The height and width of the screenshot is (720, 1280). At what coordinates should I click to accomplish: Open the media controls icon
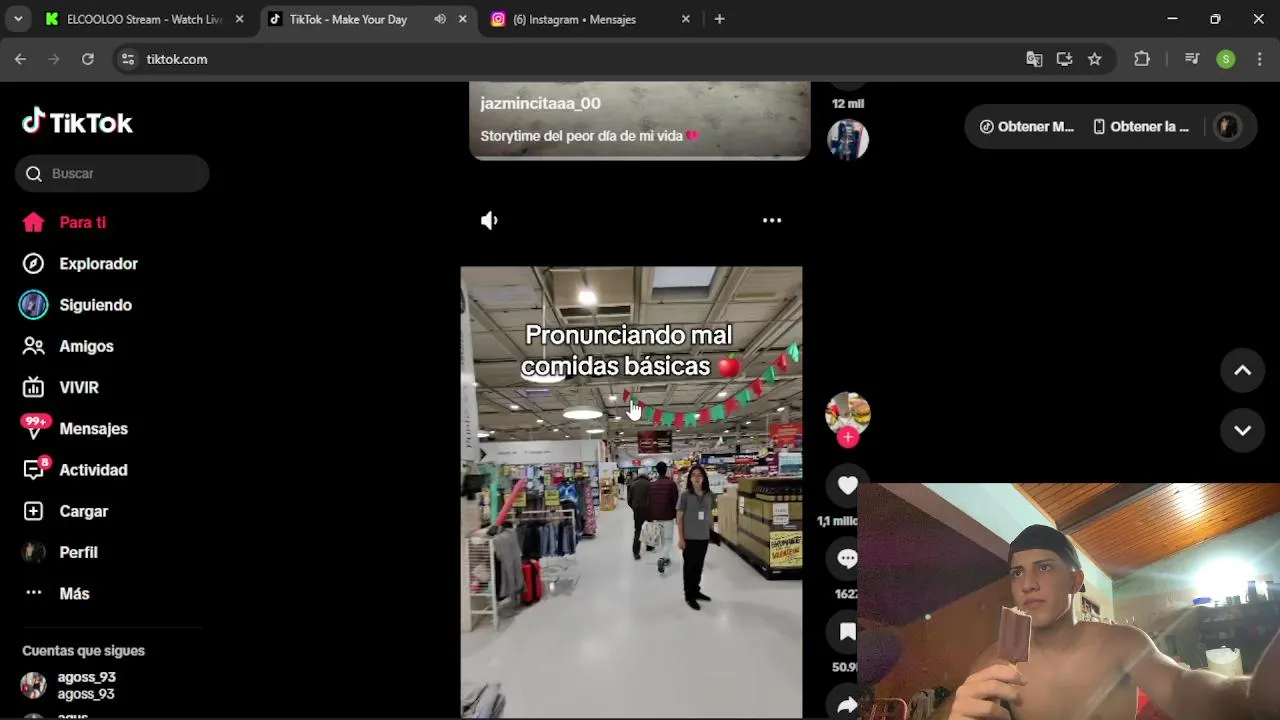(1192, 59)
